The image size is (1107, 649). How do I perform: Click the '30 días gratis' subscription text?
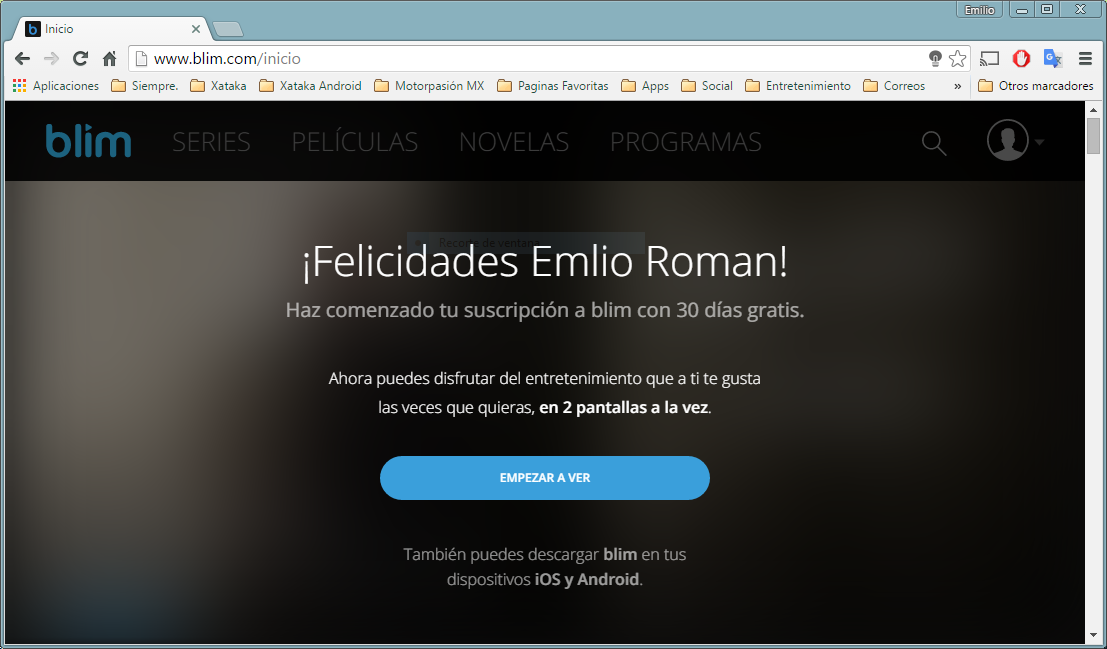click(740, 310)
